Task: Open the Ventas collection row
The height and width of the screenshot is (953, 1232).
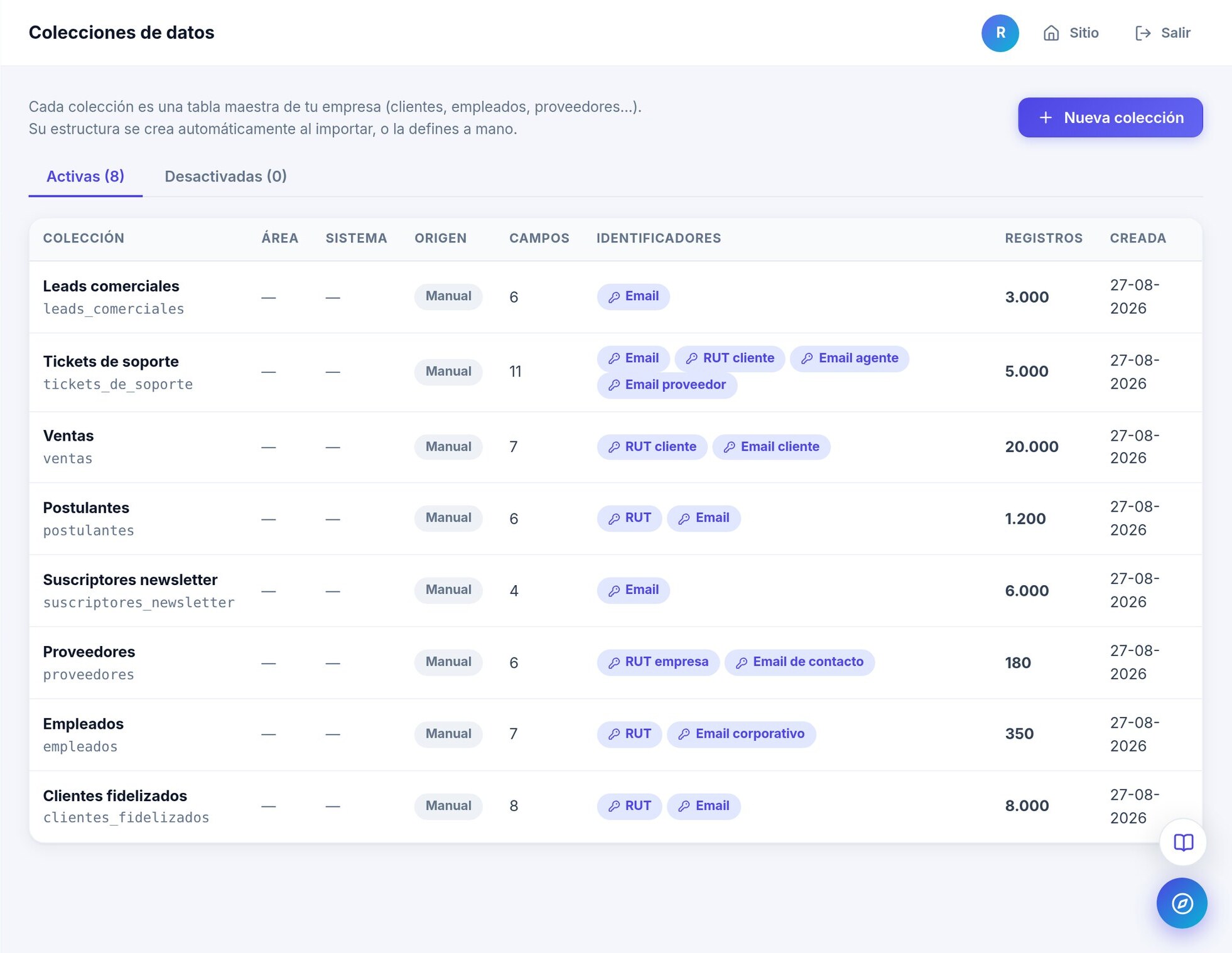Action: [615, 447]
